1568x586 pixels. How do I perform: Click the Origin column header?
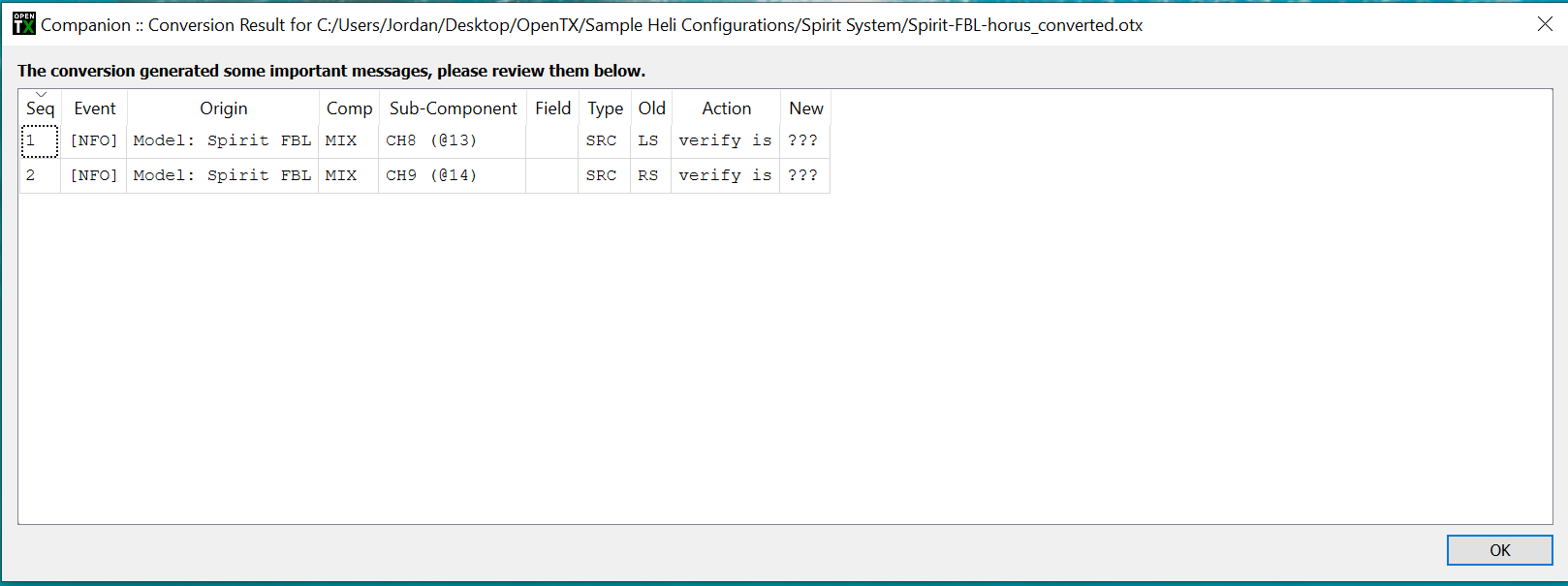(223, 108)
